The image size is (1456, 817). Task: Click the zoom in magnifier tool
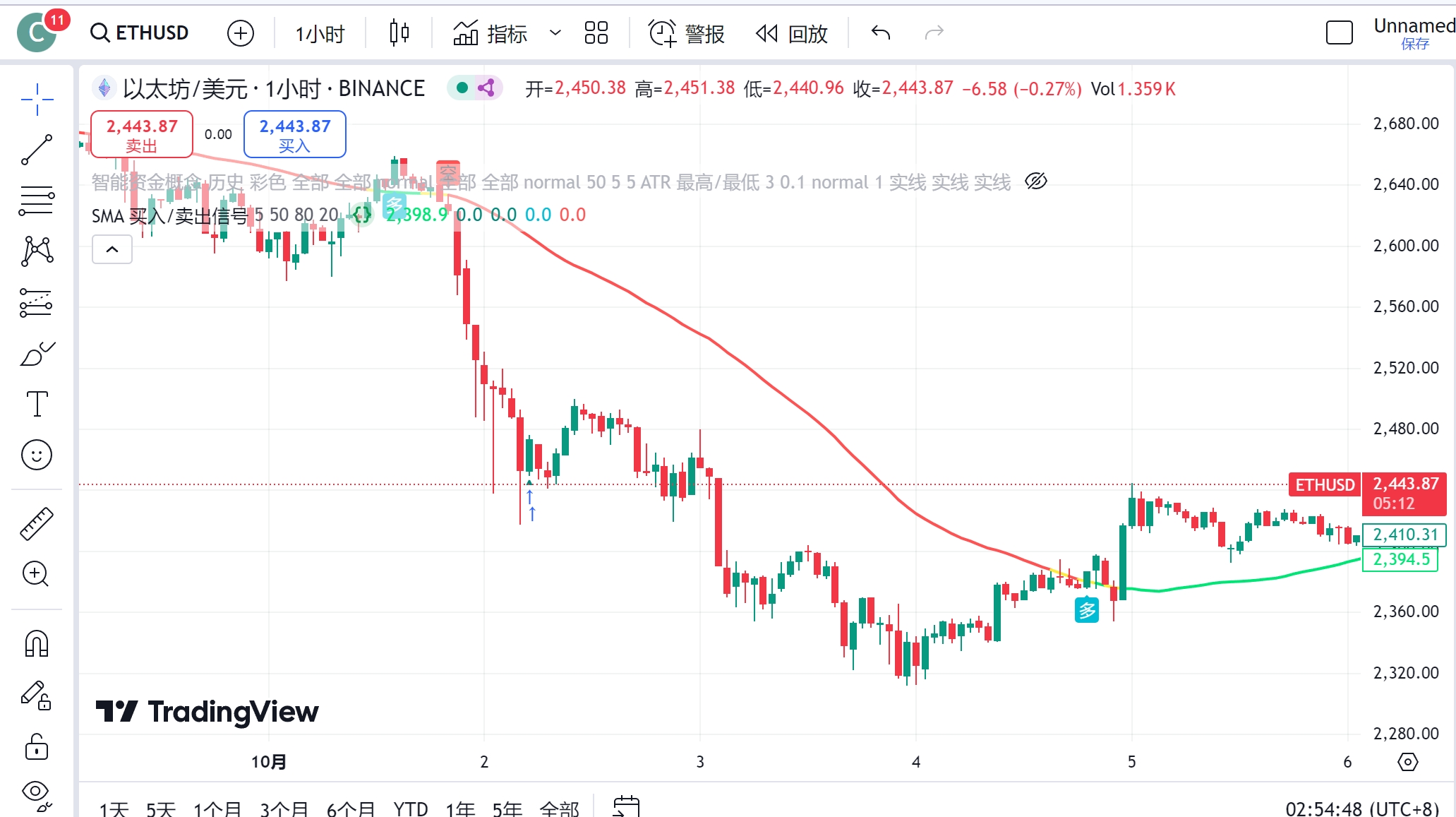tap(35, 574)
